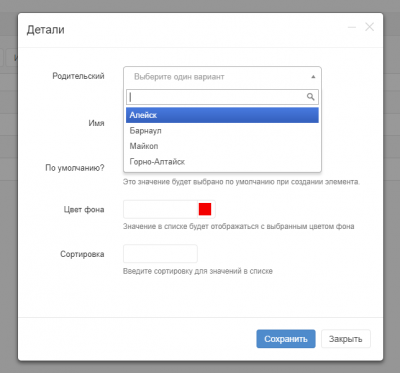Minimize the 'Детали' dialog

[352, 27]
